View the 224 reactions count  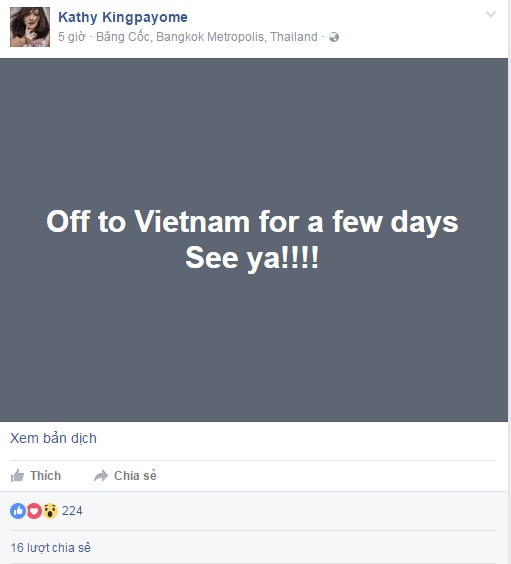click(72, 511)
